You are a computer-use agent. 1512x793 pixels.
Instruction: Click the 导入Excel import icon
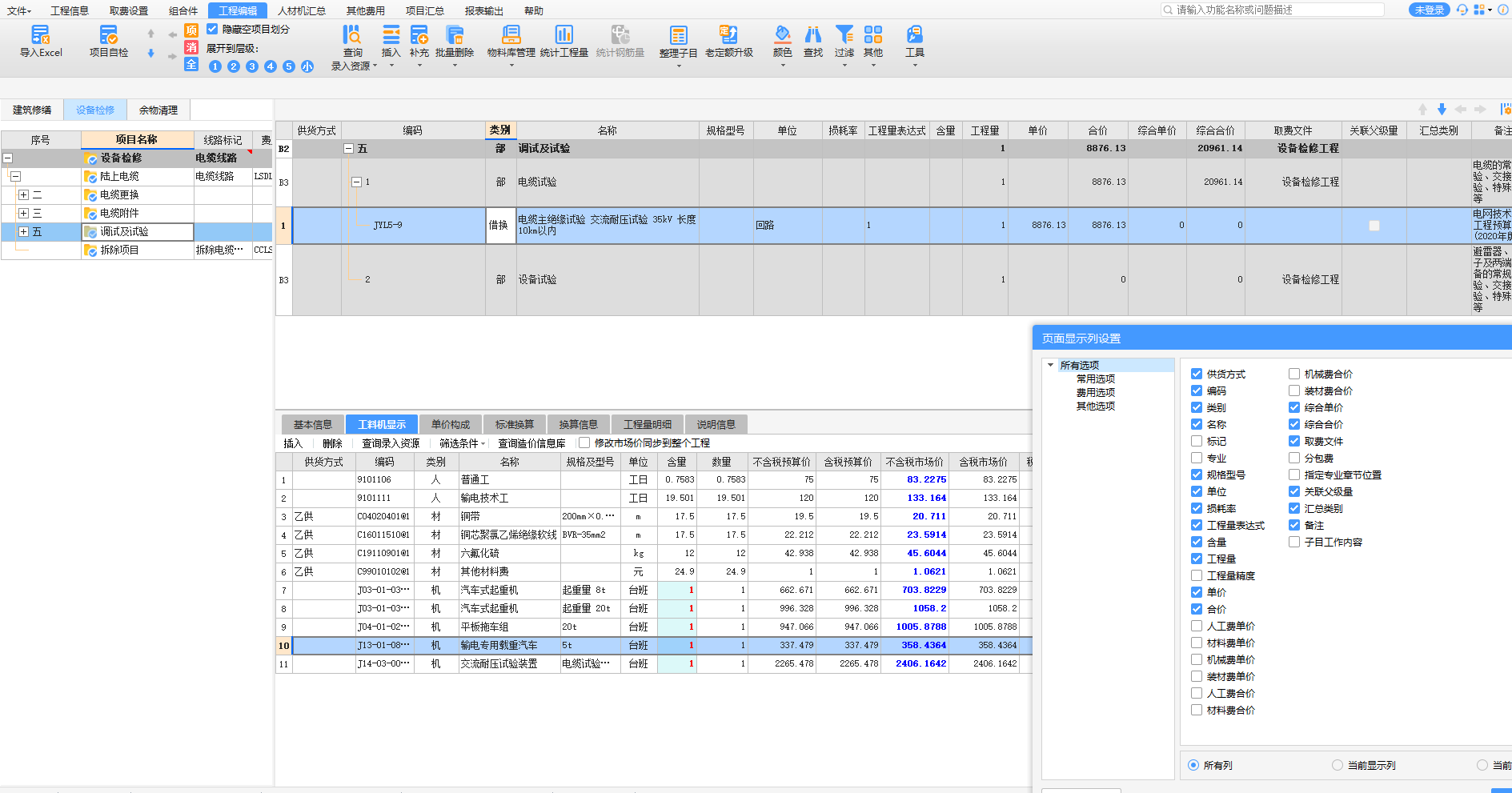coord(41,34)
